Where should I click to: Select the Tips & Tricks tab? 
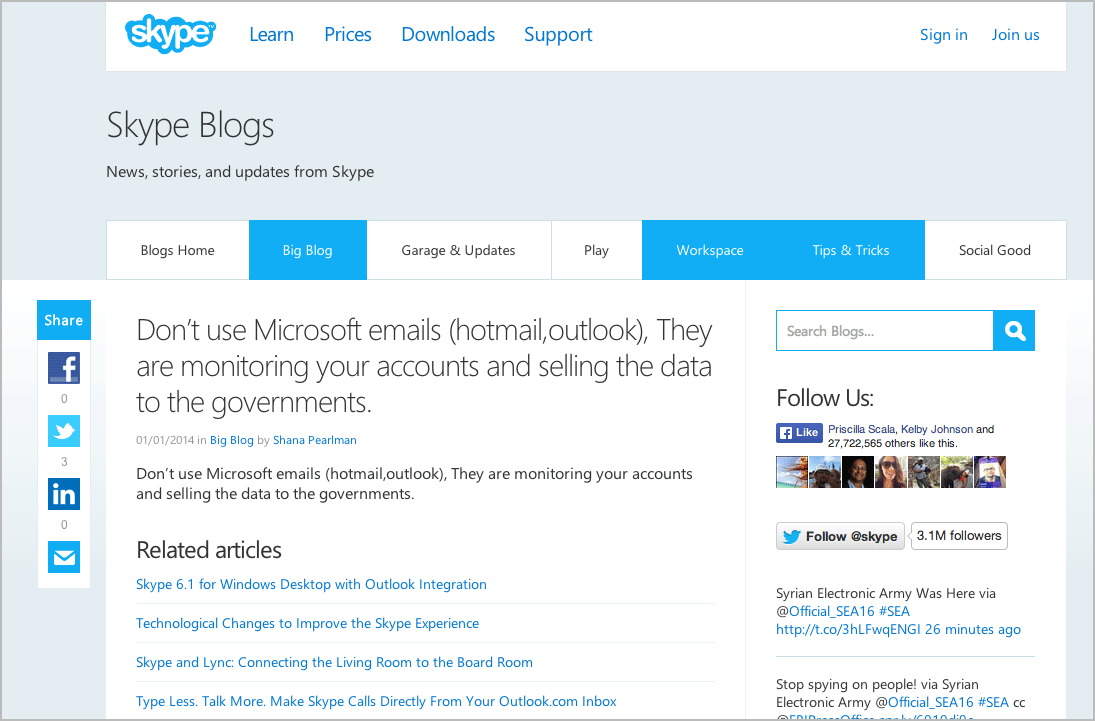point(851,250)
